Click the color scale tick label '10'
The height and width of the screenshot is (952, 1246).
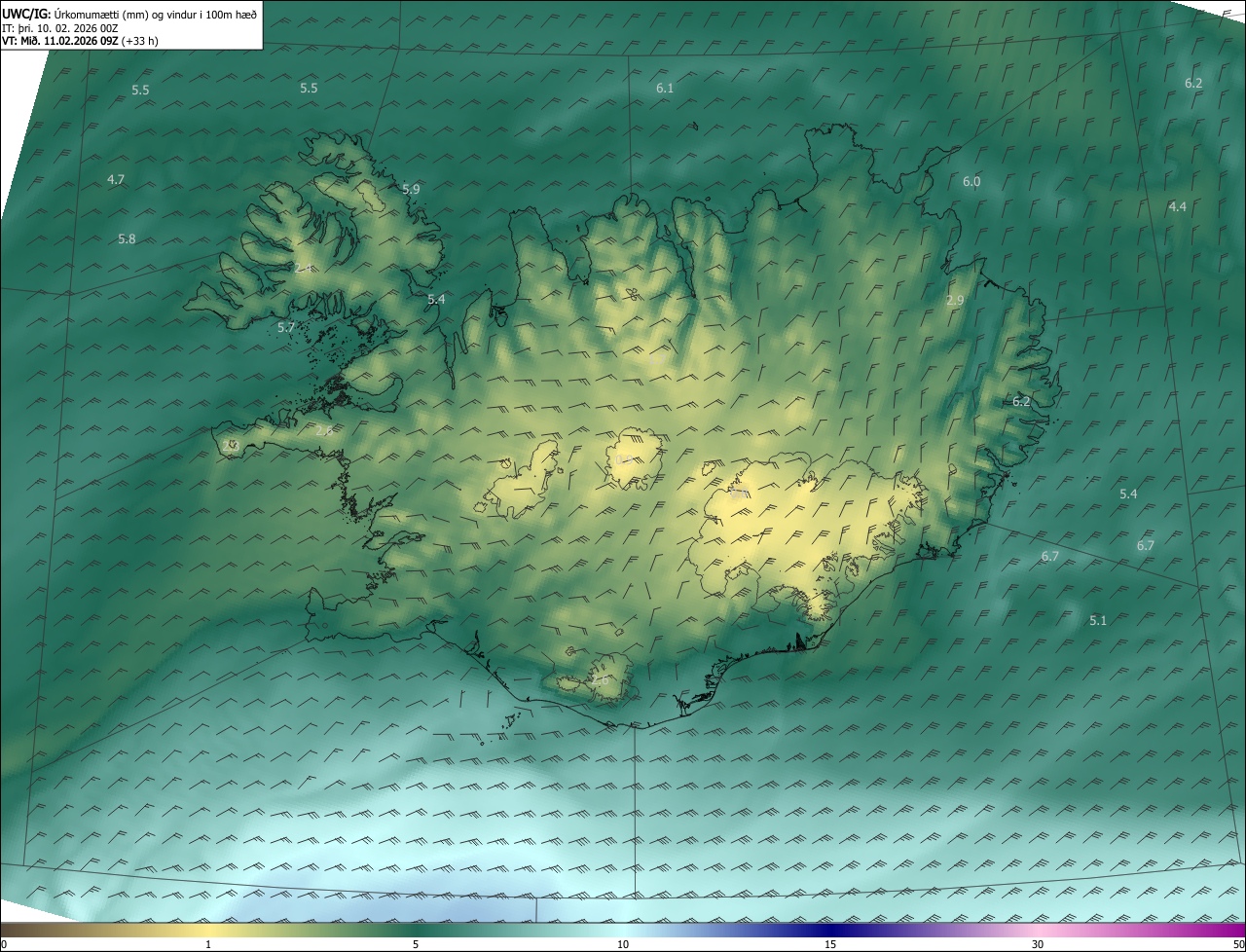[x=623, y=944]
